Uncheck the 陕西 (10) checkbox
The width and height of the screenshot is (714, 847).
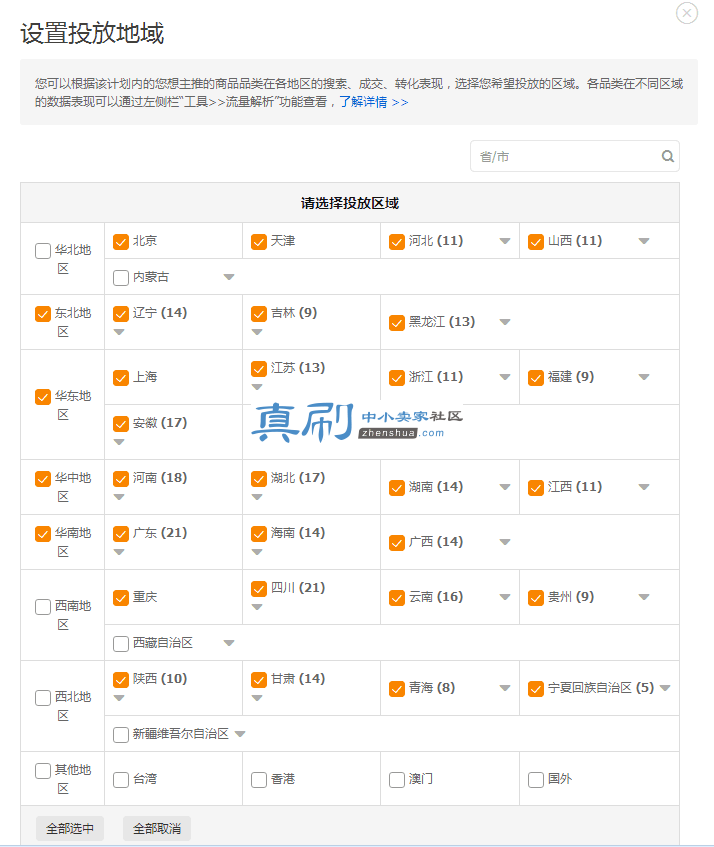(x=121, y=680)
